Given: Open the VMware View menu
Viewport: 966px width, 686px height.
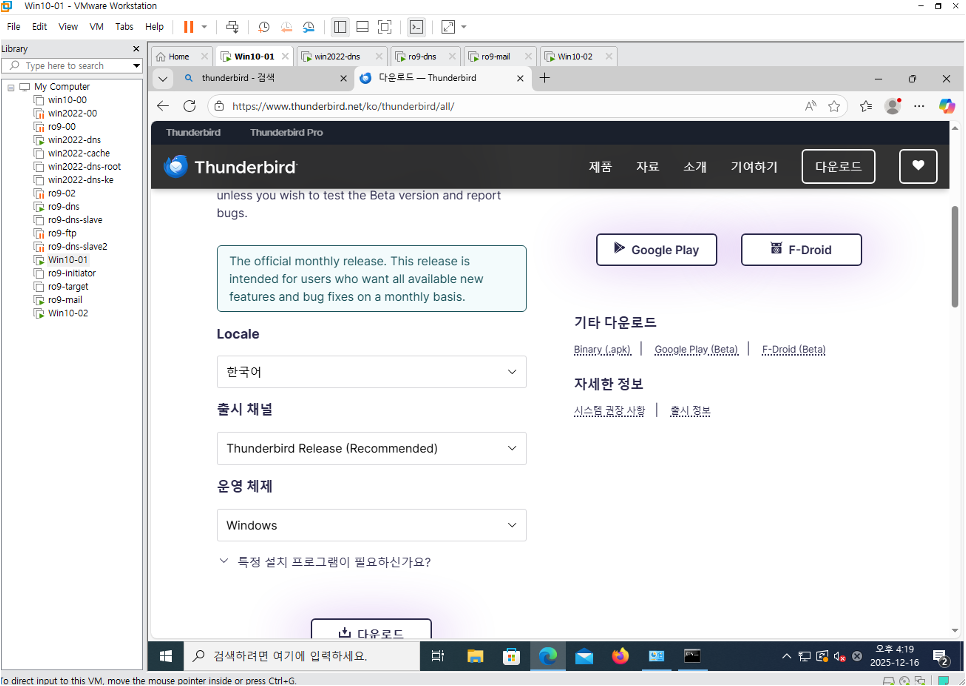Looking at the screenshot, I should point(68,26).
